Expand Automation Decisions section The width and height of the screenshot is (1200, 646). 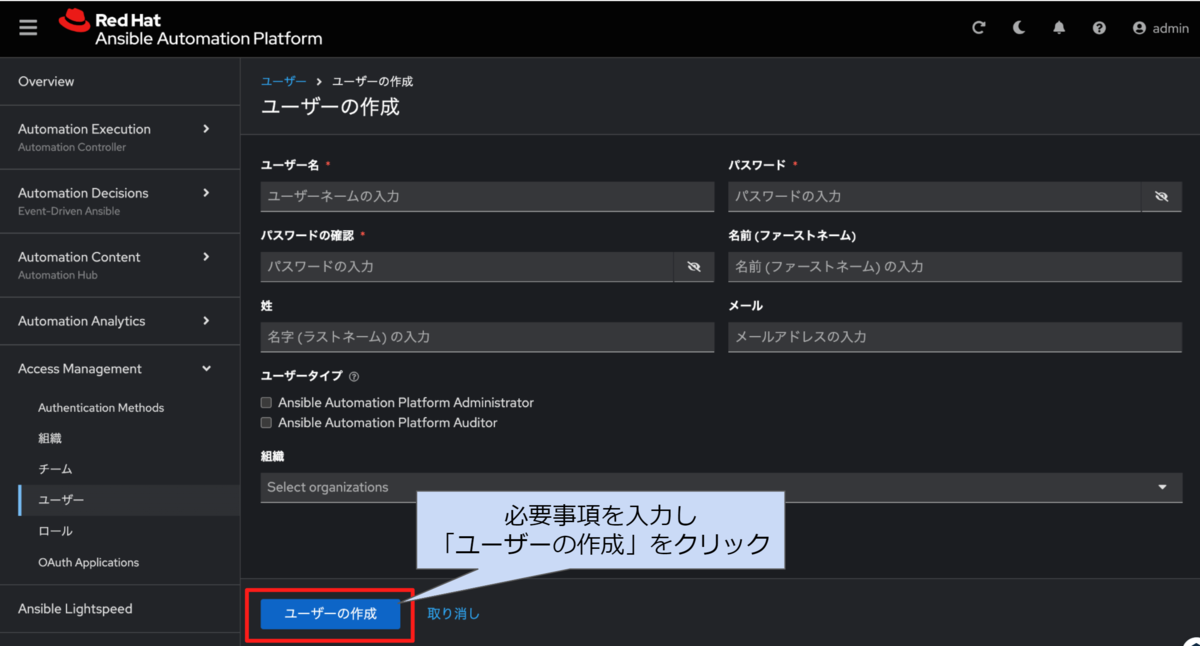tap(120, 201)
